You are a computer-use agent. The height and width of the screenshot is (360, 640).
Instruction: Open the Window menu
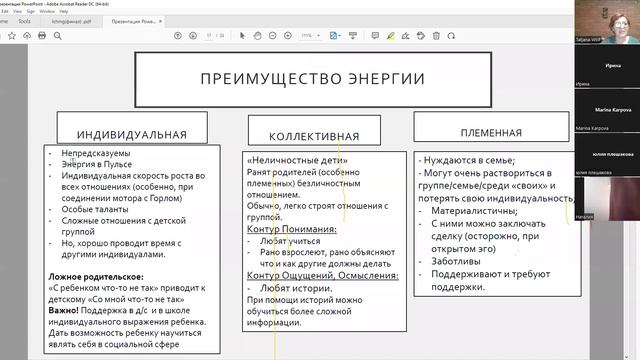coord(47,11)
